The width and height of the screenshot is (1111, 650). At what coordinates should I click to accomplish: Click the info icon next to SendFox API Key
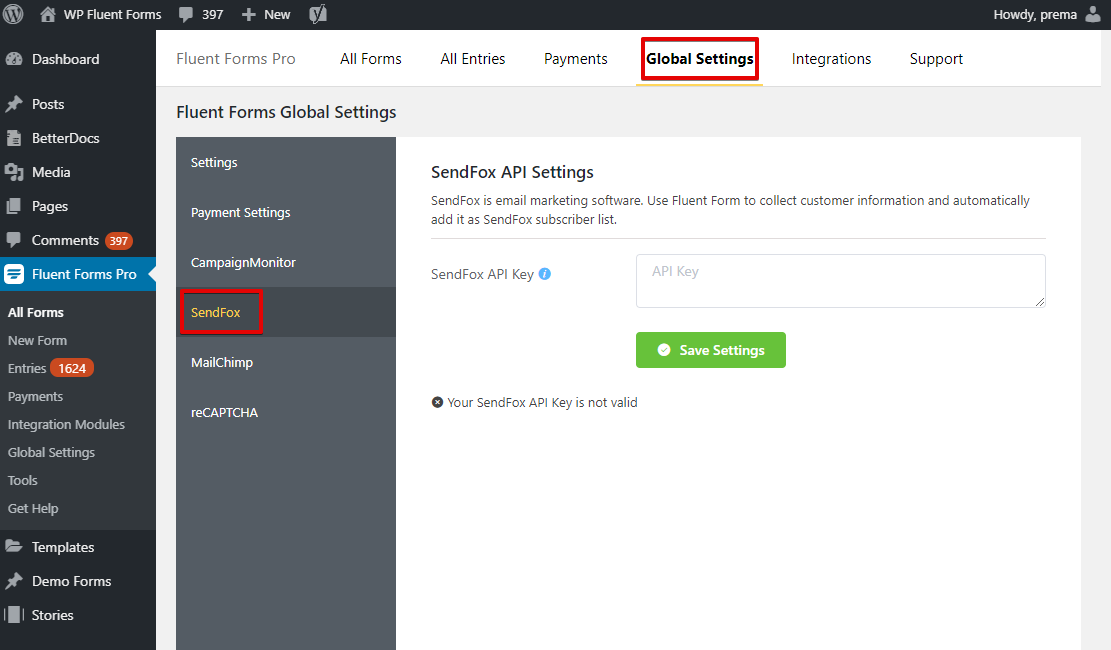pos(544,274)
